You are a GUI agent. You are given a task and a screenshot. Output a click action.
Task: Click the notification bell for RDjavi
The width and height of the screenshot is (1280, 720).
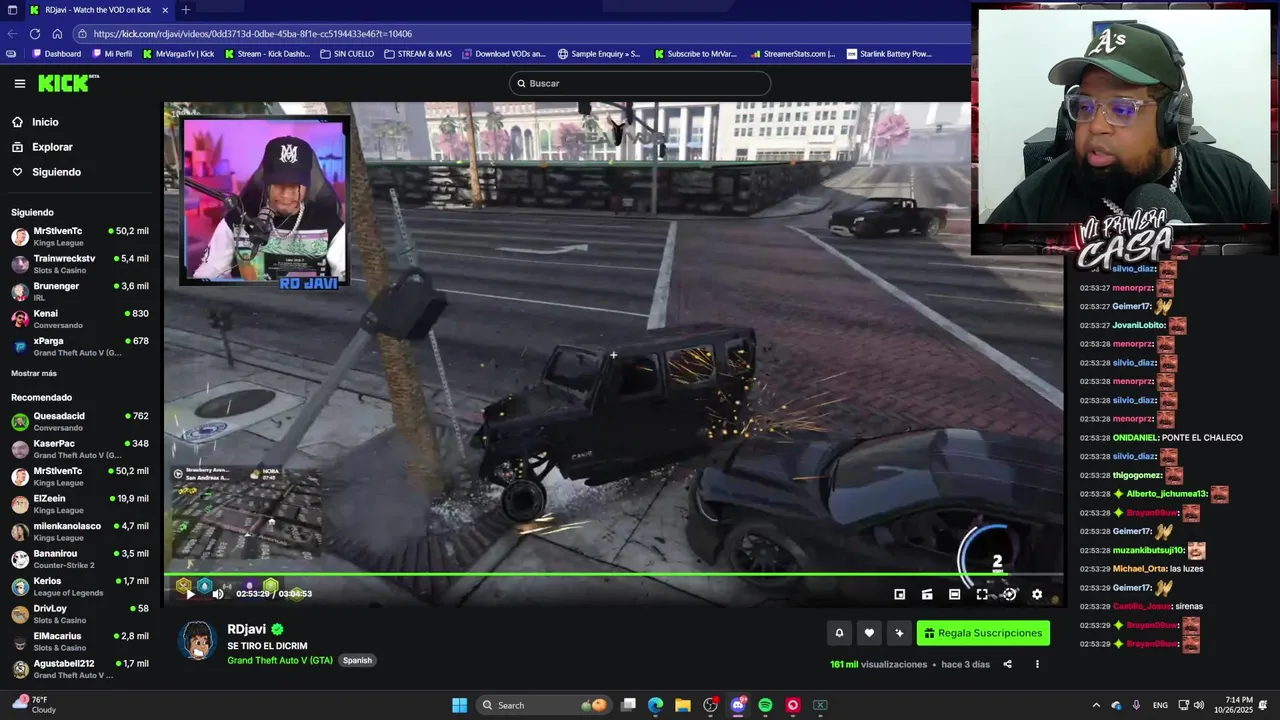[839, 633]
